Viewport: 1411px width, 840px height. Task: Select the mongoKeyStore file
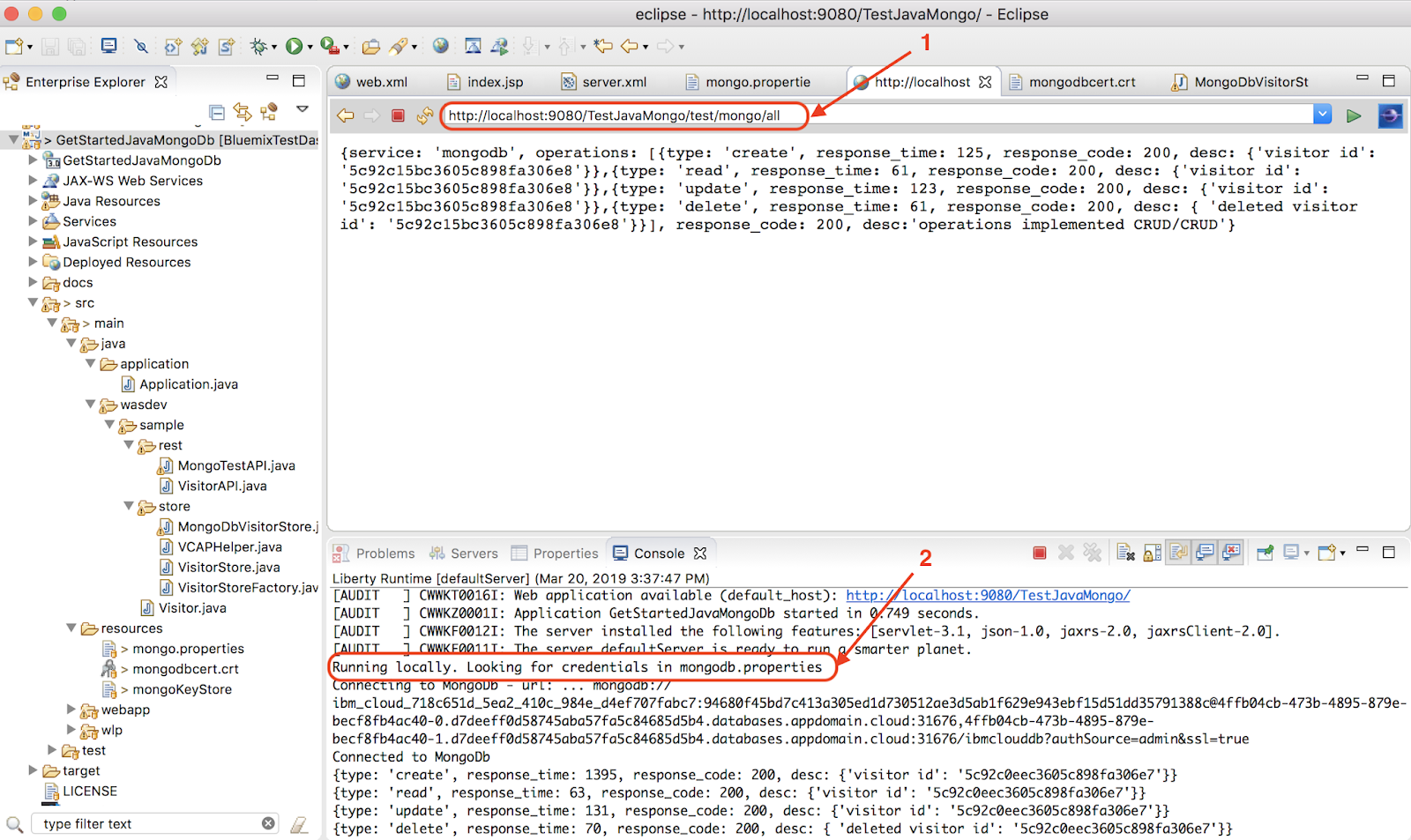[x=182, y=689]
